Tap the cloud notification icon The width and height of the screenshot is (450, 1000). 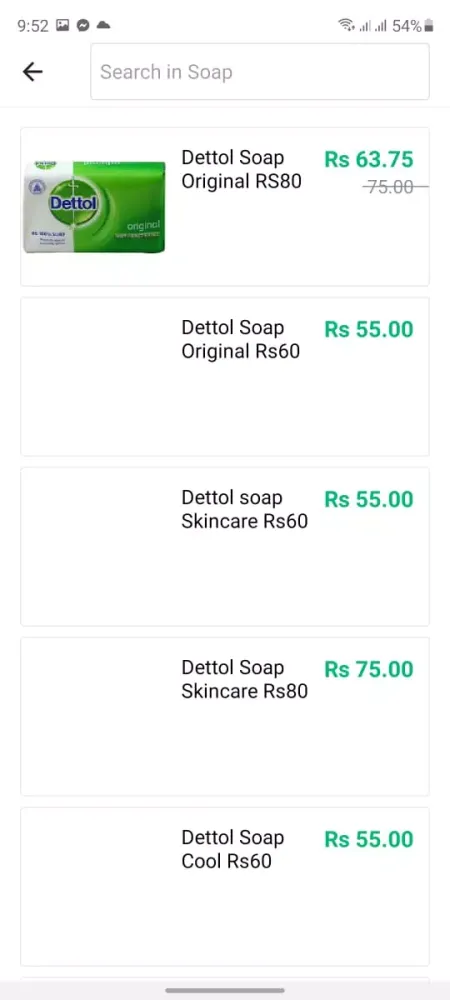click(x=103, y=26)
